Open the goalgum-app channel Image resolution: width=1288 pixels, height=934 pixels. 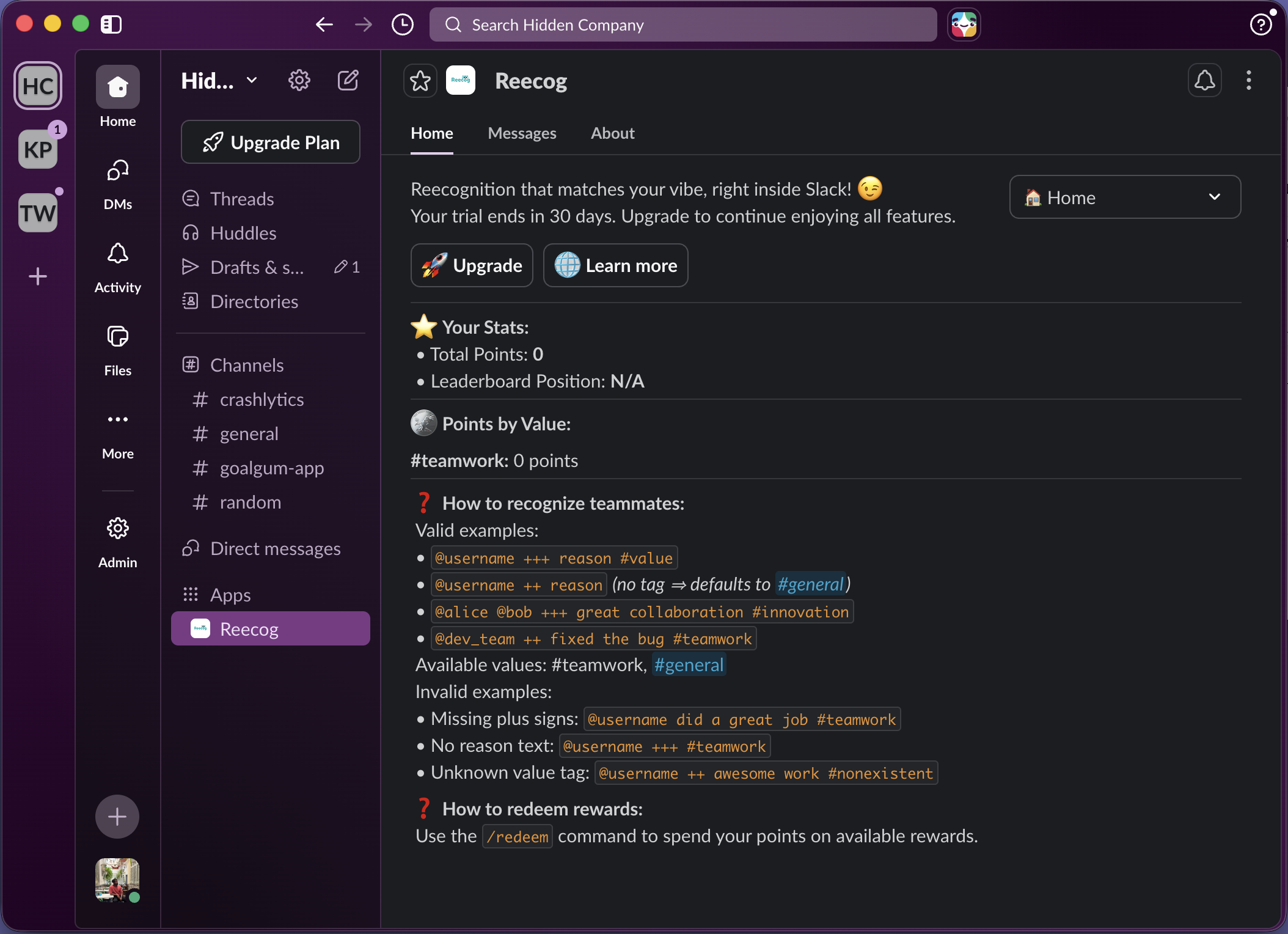click(x=271, y=468)
